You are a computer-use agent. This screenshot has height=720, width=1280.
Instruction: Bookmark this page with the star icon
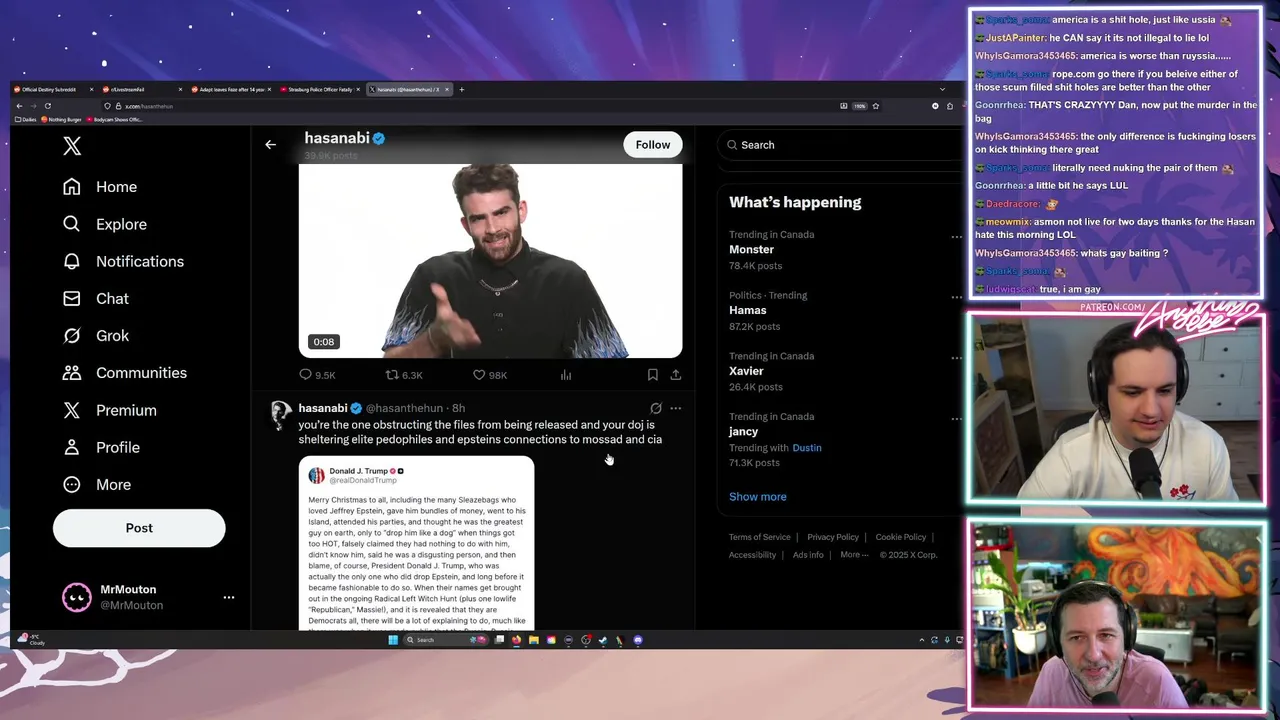tap(876, 106)
